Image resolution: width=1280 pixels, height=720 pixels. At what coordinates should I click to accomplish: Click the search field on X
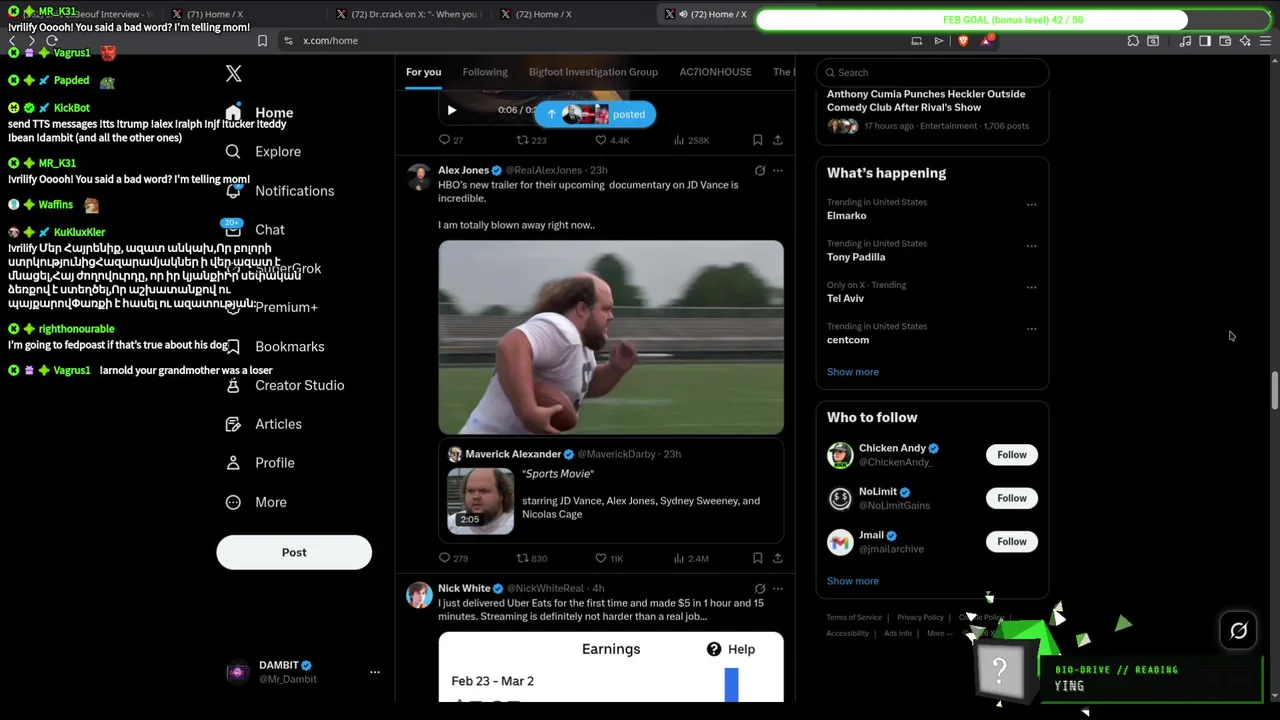[x=932, y=72]
